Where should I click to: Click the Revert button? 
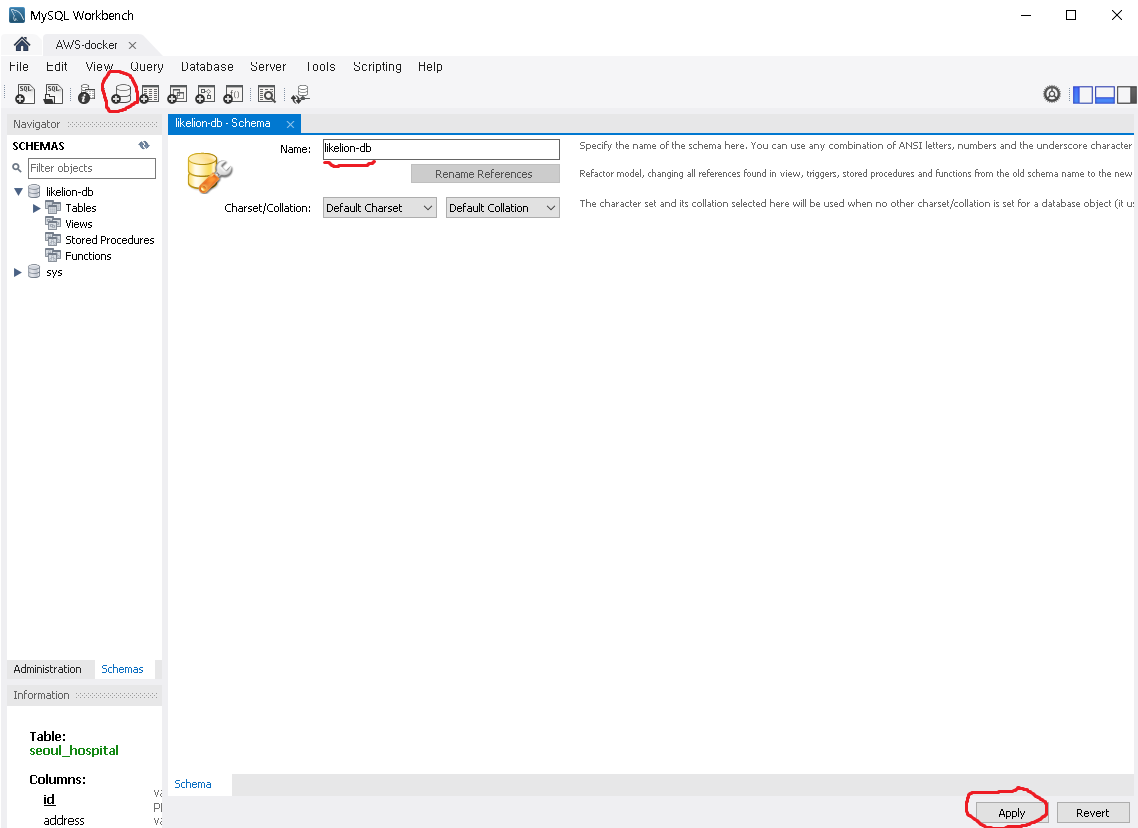[1092, 813]
